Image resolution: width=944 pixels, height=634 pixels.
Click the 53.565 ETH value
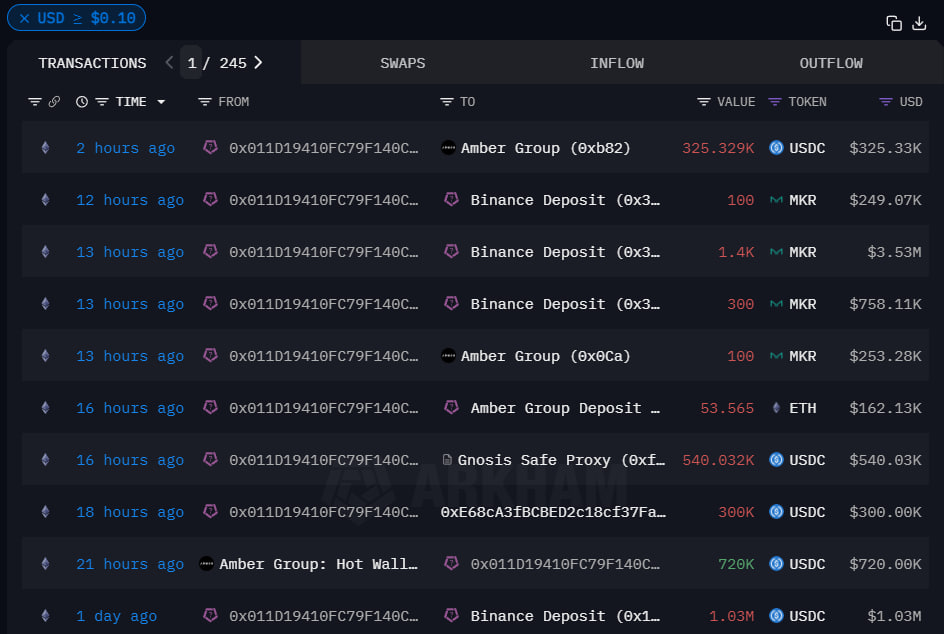(727, 408)
